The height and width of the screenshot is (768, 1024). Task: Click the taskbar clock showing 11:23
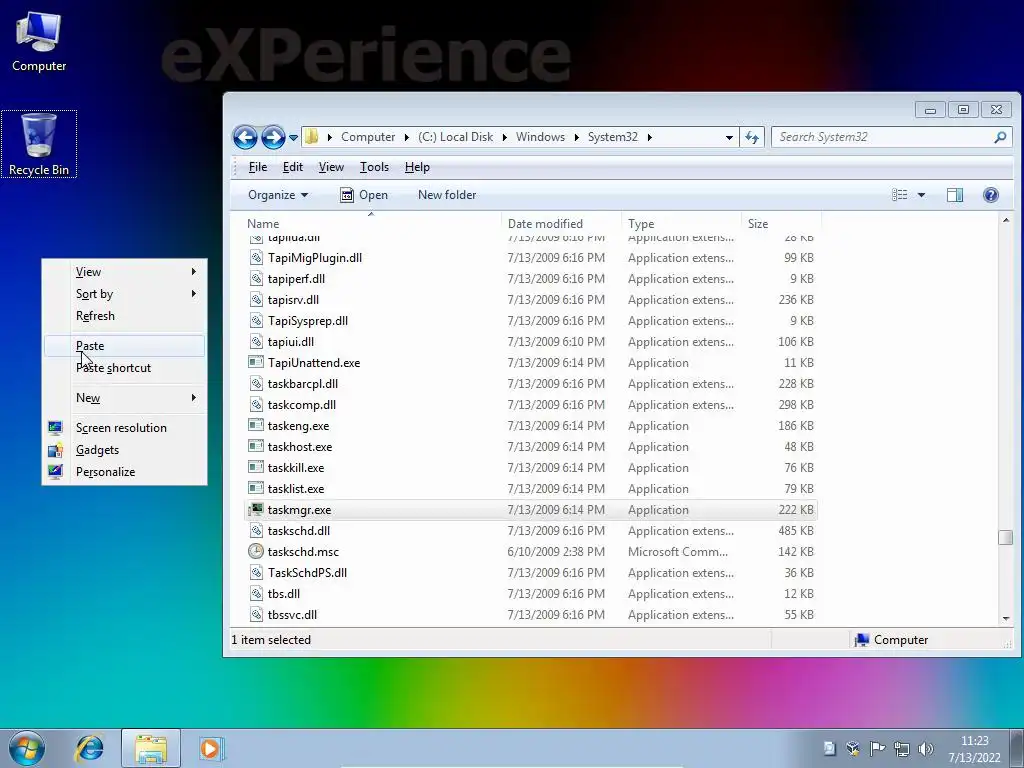[x=974, y=748]
